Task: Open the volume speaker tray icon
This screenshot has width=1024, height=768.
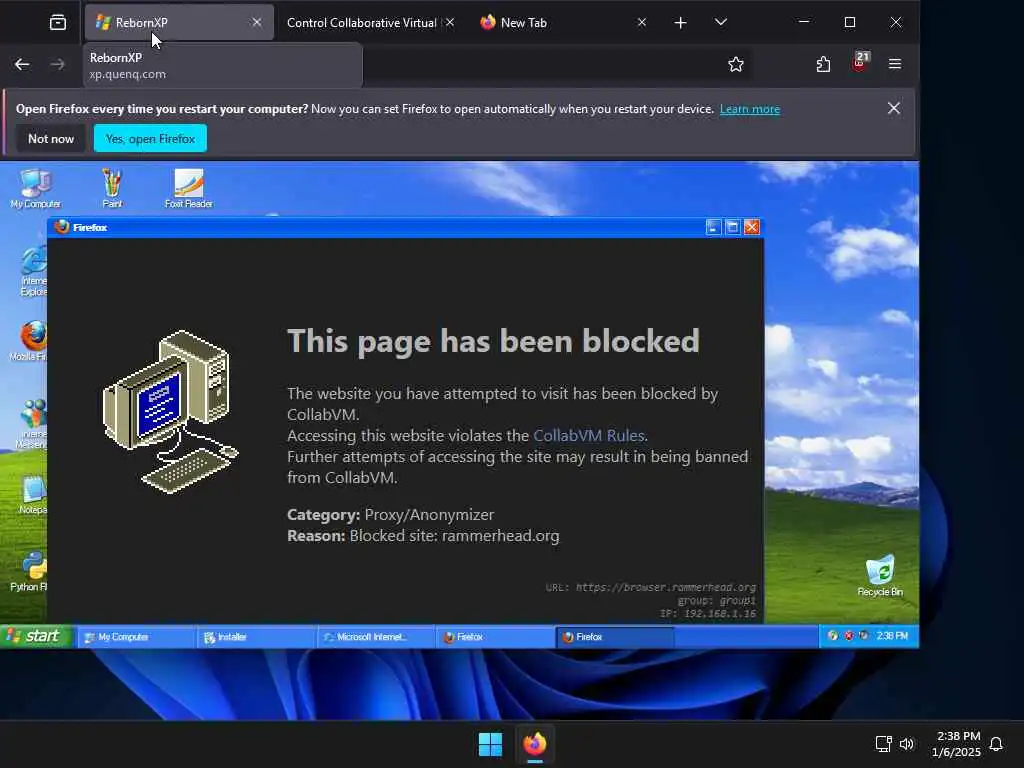Action: pyautogui.click(x=906, y=744)
